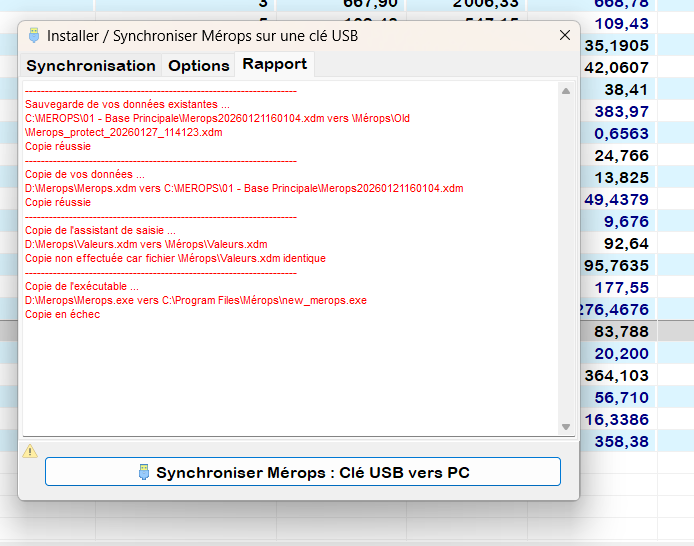The image size is (694, 546).
Task: Click the yellow warning triangle icon
Action: coord(30,451)
